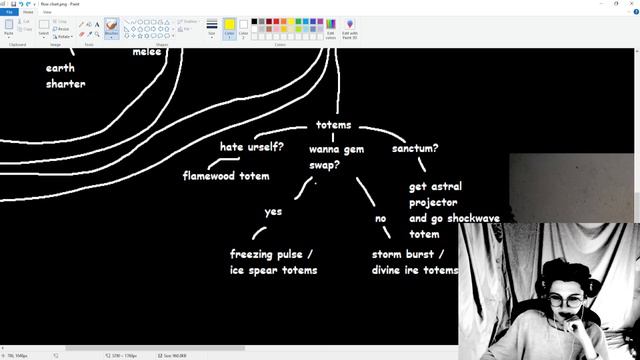Click the Copy button
This screenshot has height=360, width=640.
tap(24, 29)
